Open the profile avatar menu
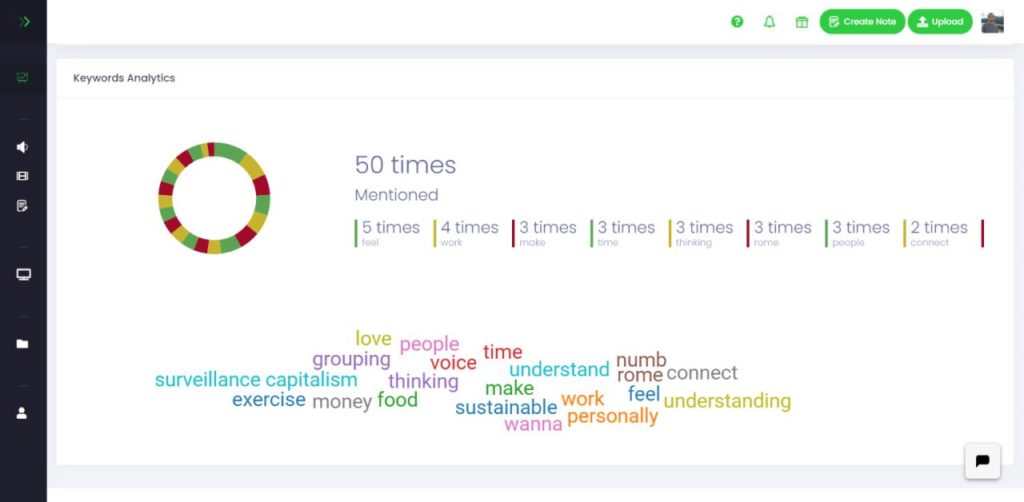 pyautogui.click(x=992, y=22)
